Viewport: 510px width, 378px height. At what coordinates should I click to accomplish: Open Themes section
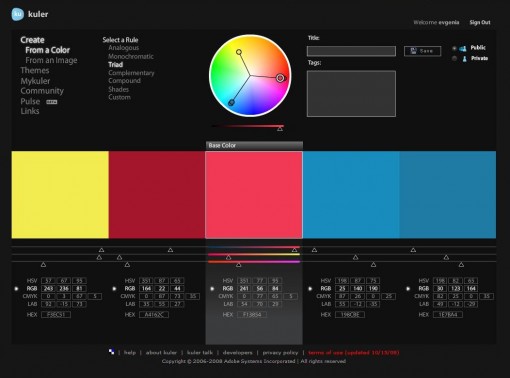click(35, 71)
